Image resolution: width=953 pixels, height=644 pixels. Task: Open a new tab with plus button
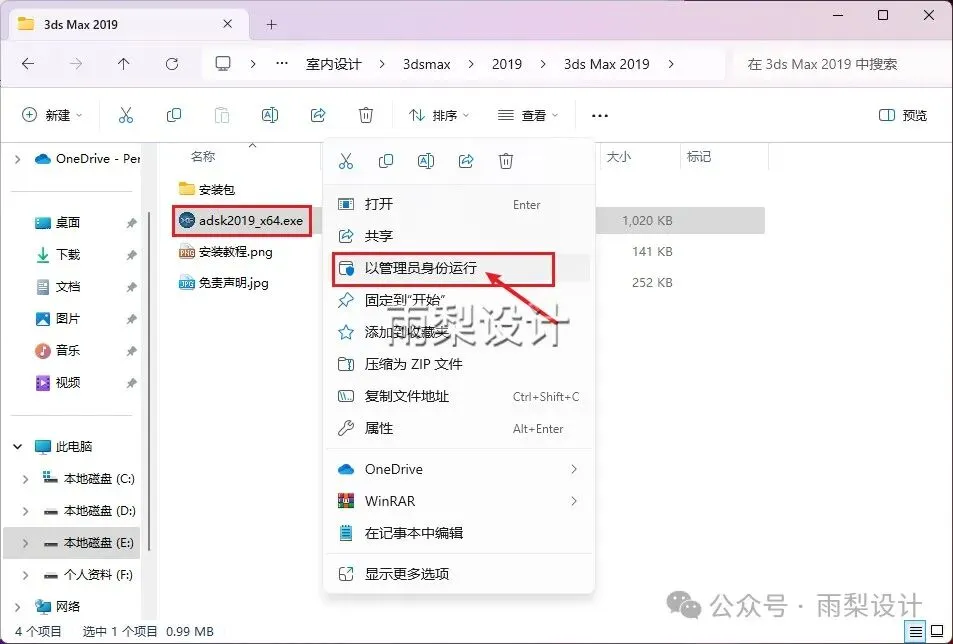click(x=272, y=24)
